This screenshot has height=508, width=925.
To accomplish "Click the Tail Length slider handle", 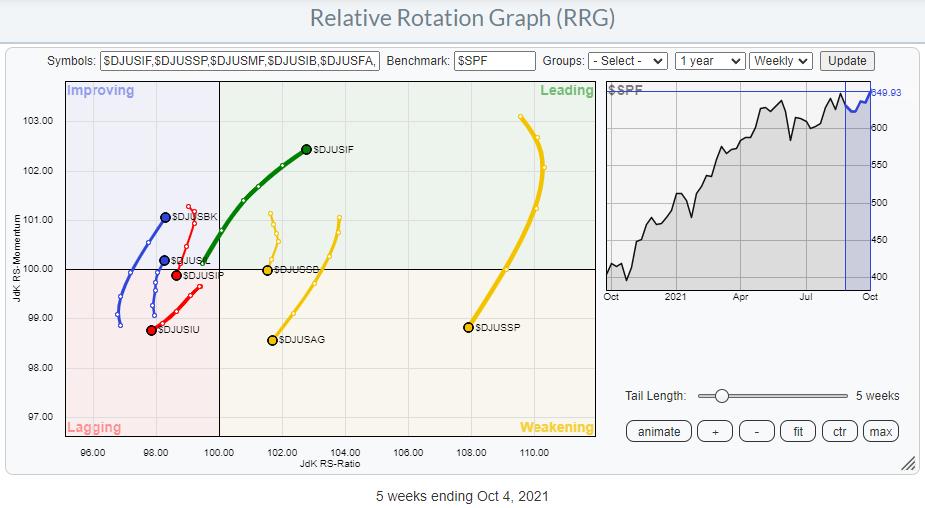I will [x=721, y=396].
